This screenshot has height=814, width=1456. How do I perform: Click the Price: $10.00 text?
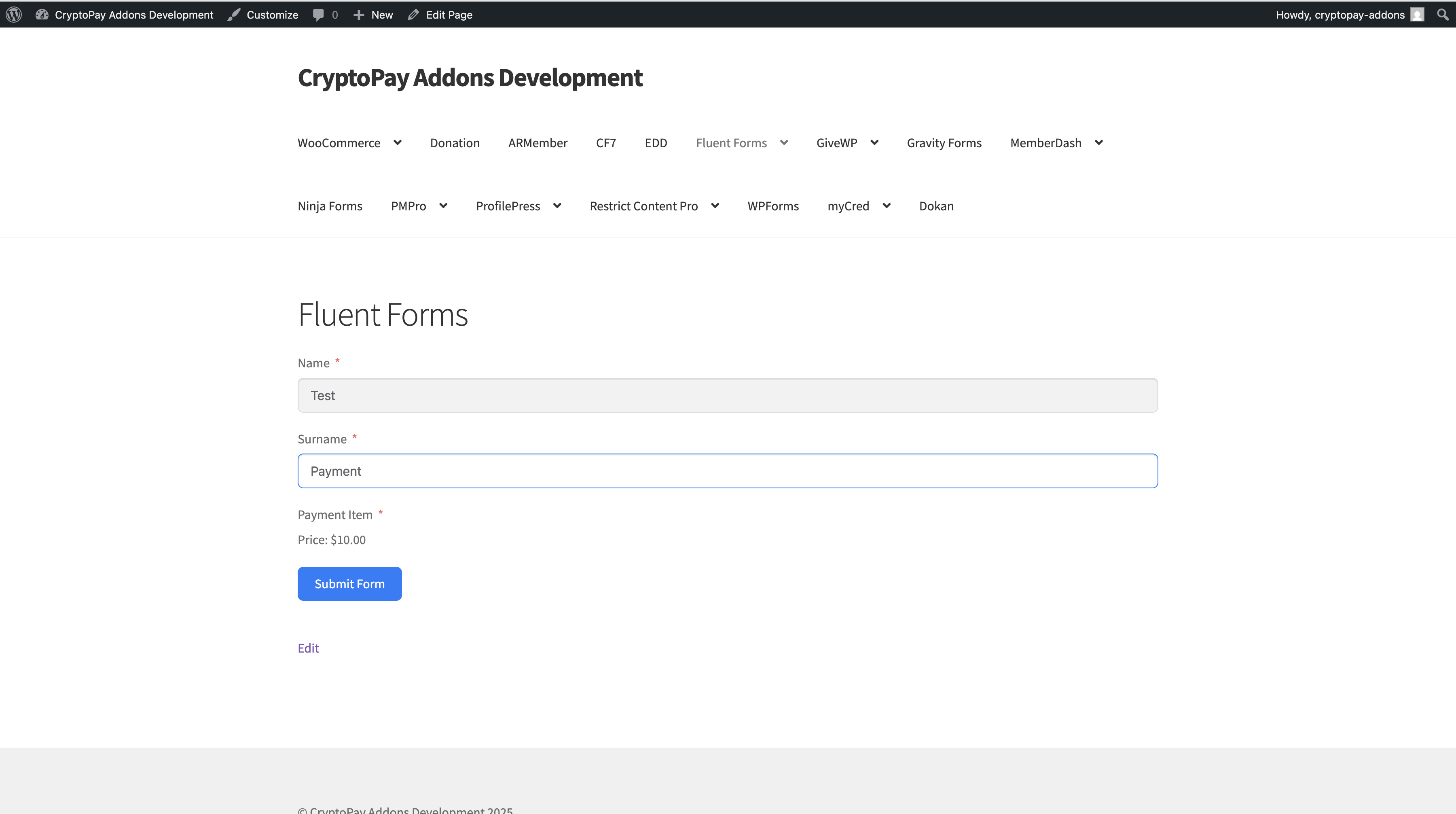click(332, 540)
